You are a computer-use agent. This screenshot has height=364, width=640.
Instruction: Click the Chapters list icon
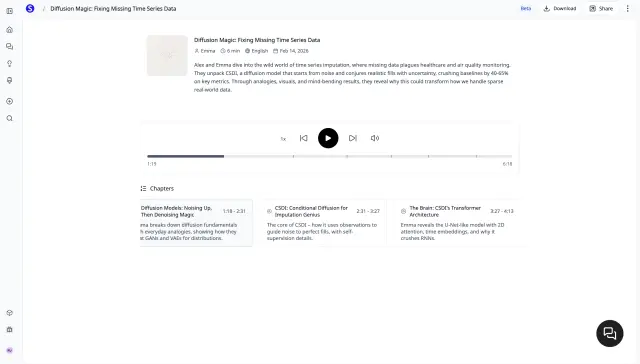tap(143, 189)
